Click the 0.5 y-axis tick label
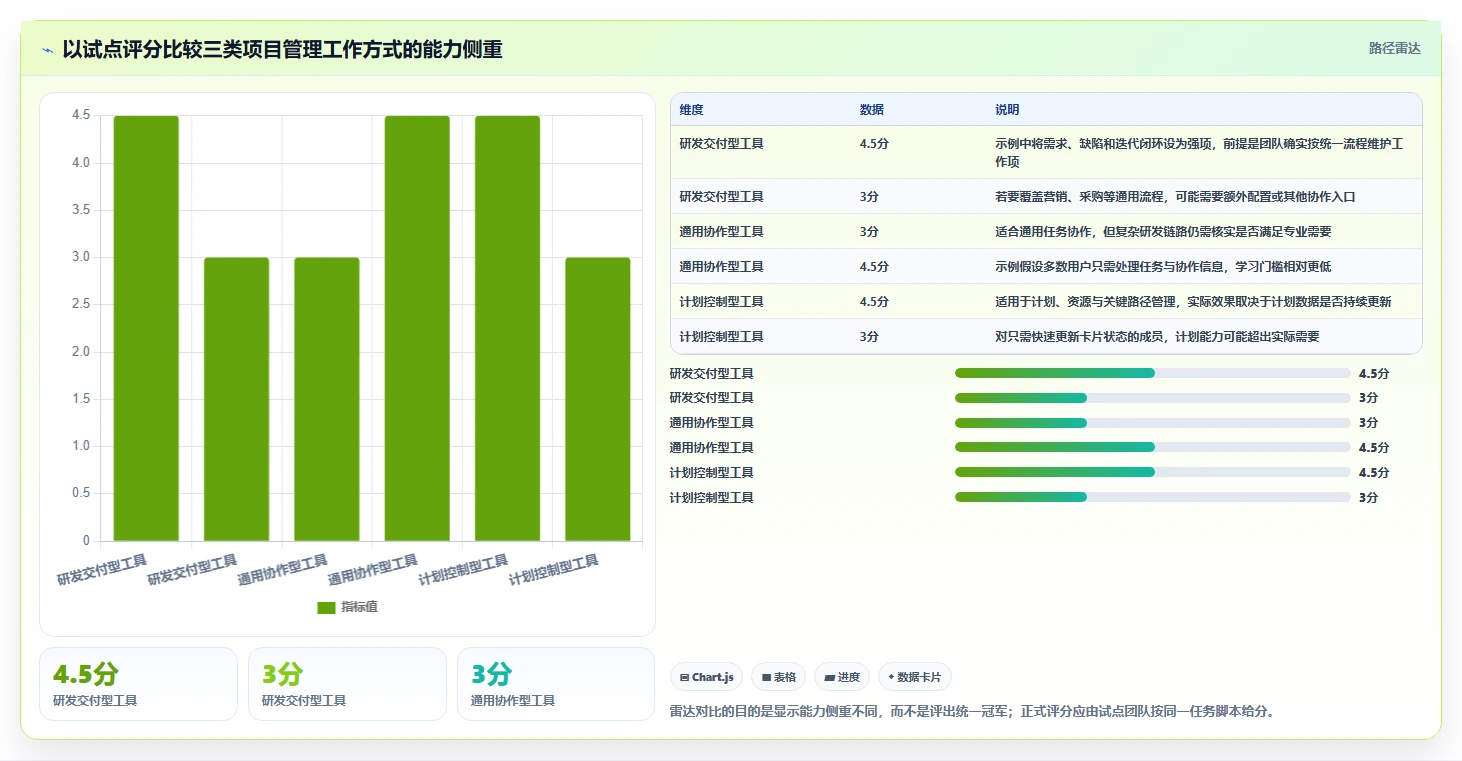Screen dimensions: 1462x761 (x=81, y=494)
